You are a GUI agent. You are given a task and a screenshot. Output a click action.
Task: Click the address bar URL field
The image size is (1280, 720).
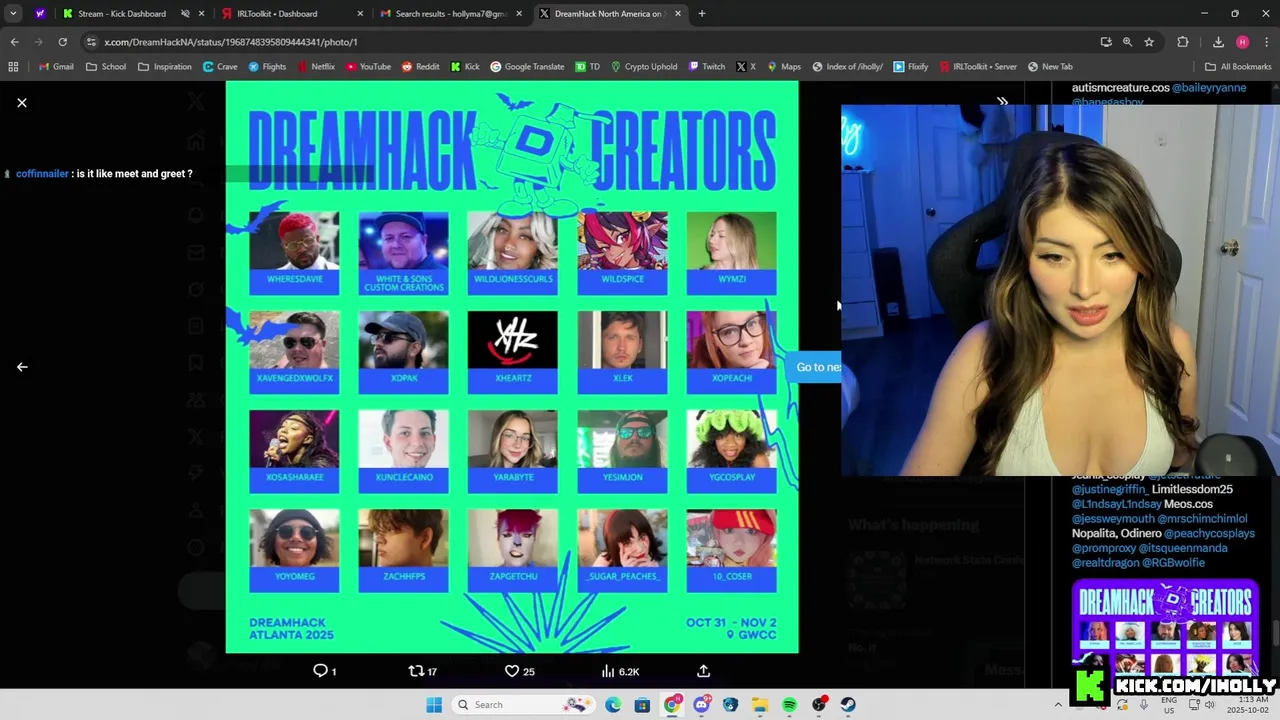(x=590, y=42)
